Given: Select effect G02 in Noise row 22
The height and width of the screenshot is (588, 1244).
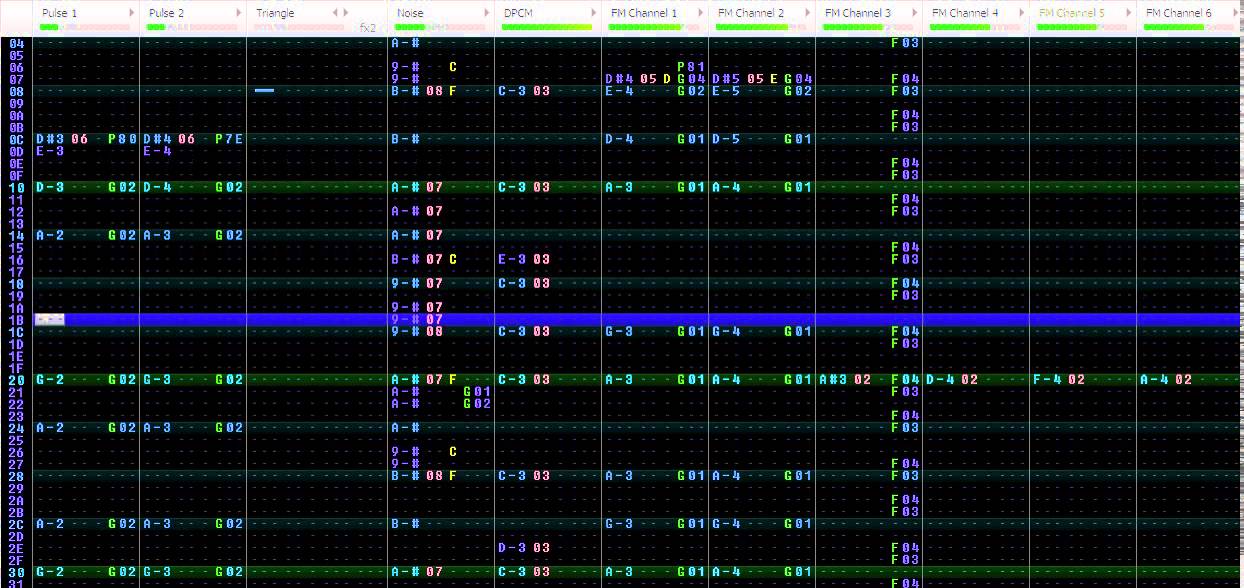Looking at the screenshot, I should [477, 403].
